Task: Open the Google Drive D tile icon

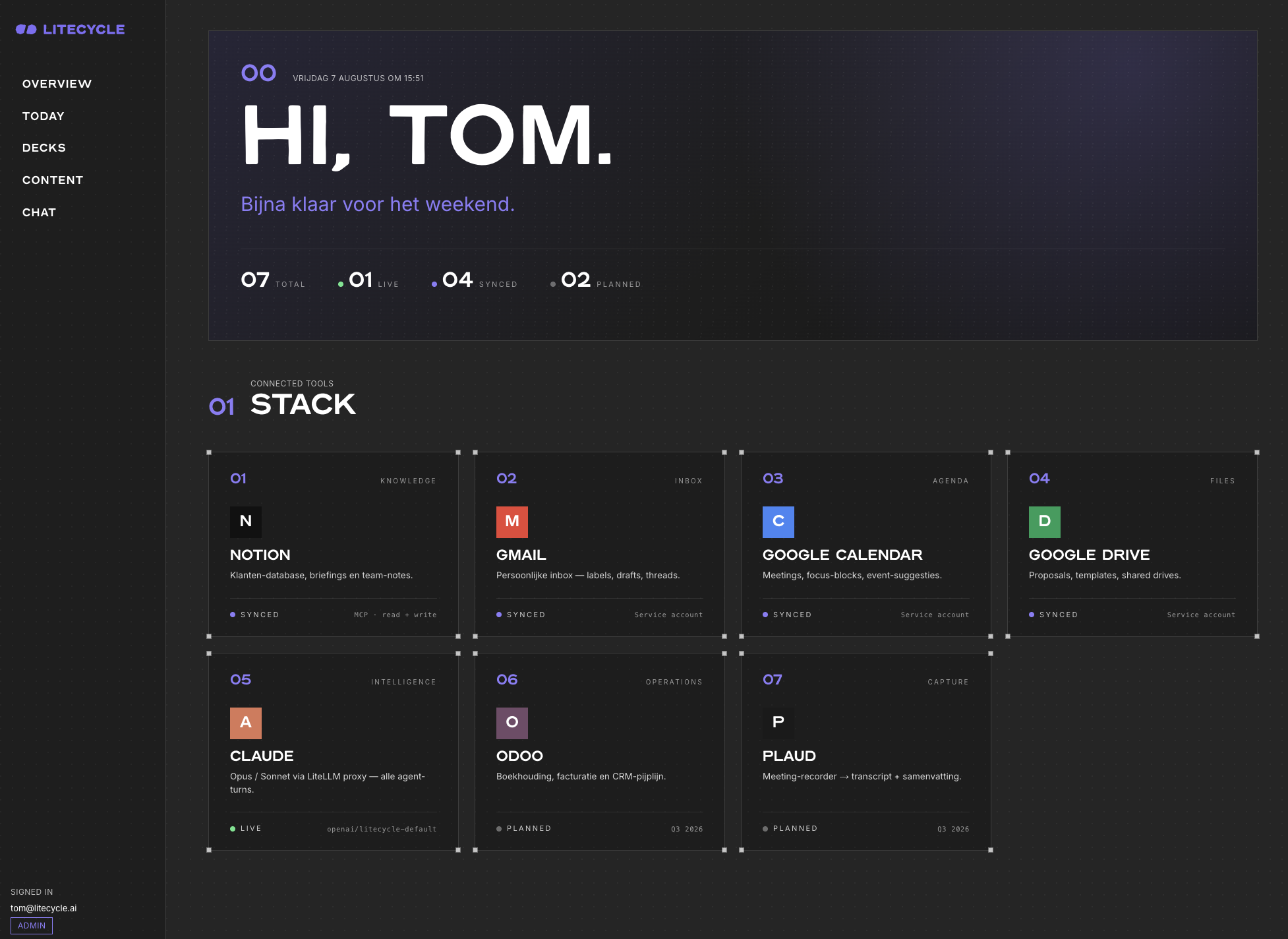Action: [1045, 522]
